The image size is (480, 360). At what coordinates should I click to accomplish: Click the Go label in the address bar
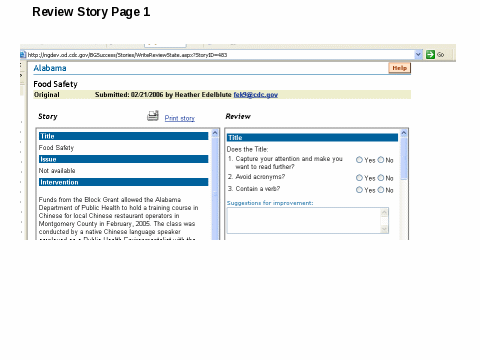pos(440,55)
